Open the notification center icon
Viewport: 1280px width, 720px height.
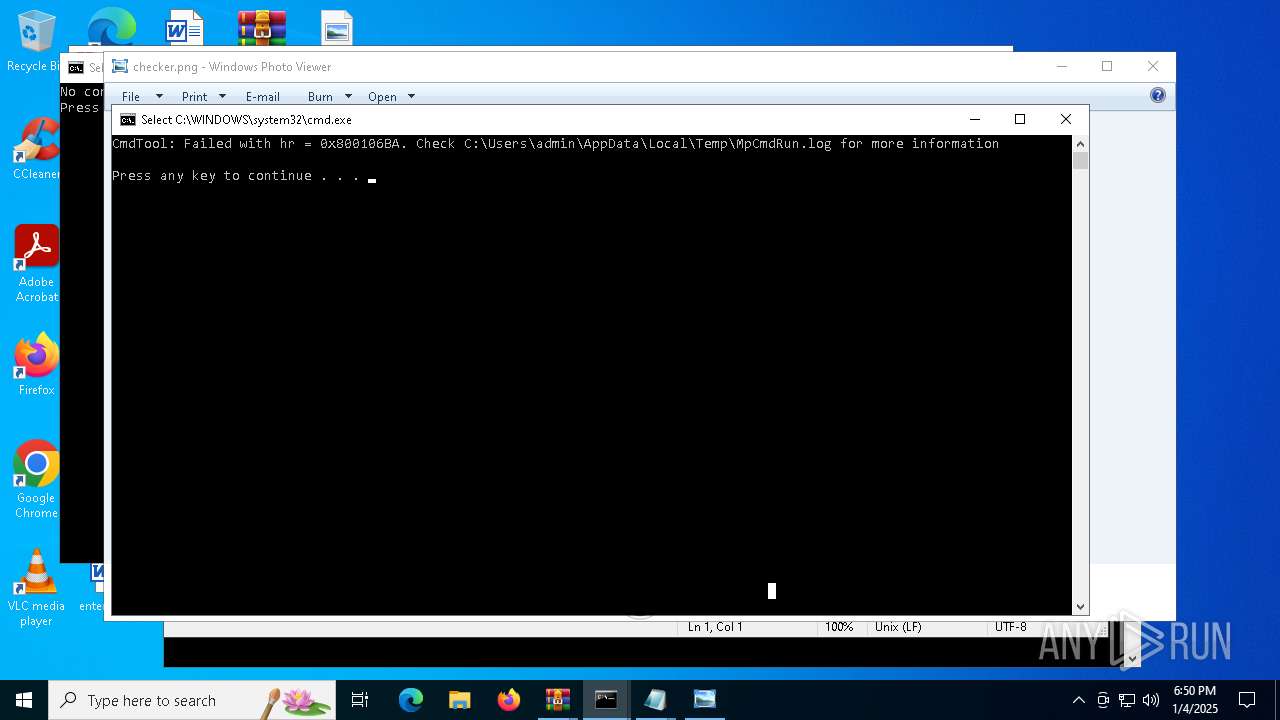[x=1247, y=700]
